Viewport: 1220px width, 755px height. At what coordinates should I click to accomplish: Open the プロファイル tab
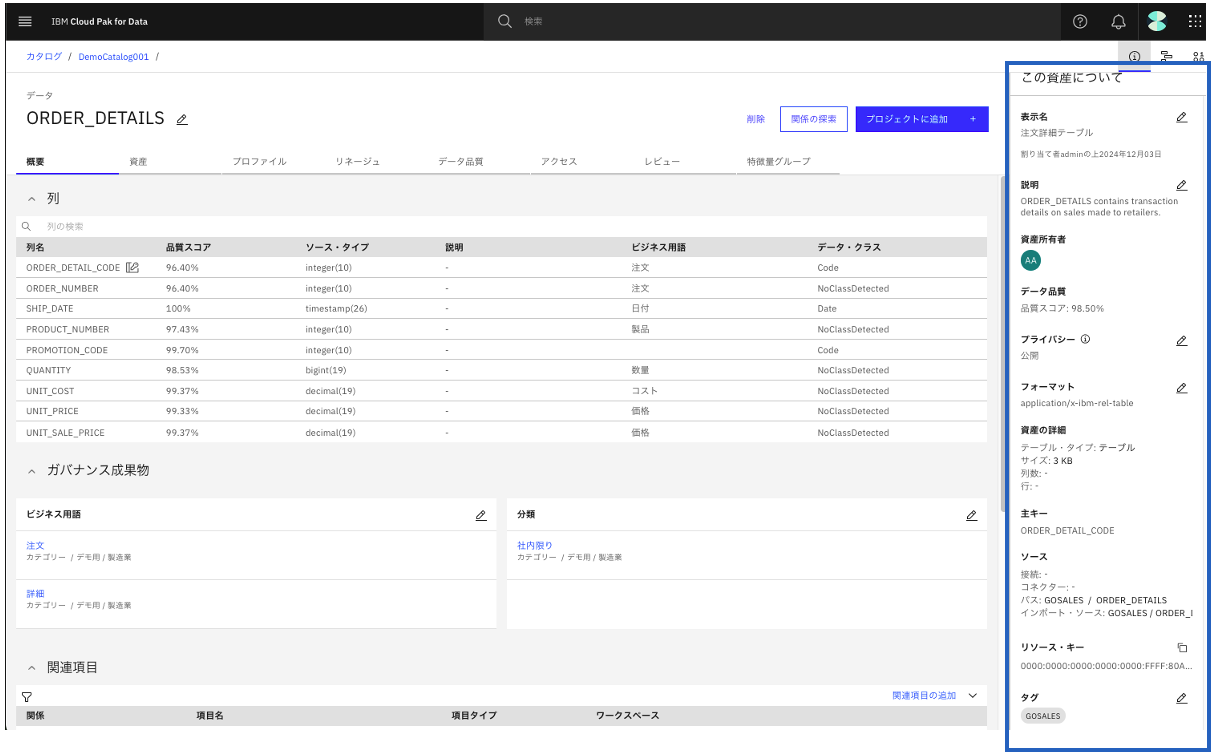tap(273, 162)
